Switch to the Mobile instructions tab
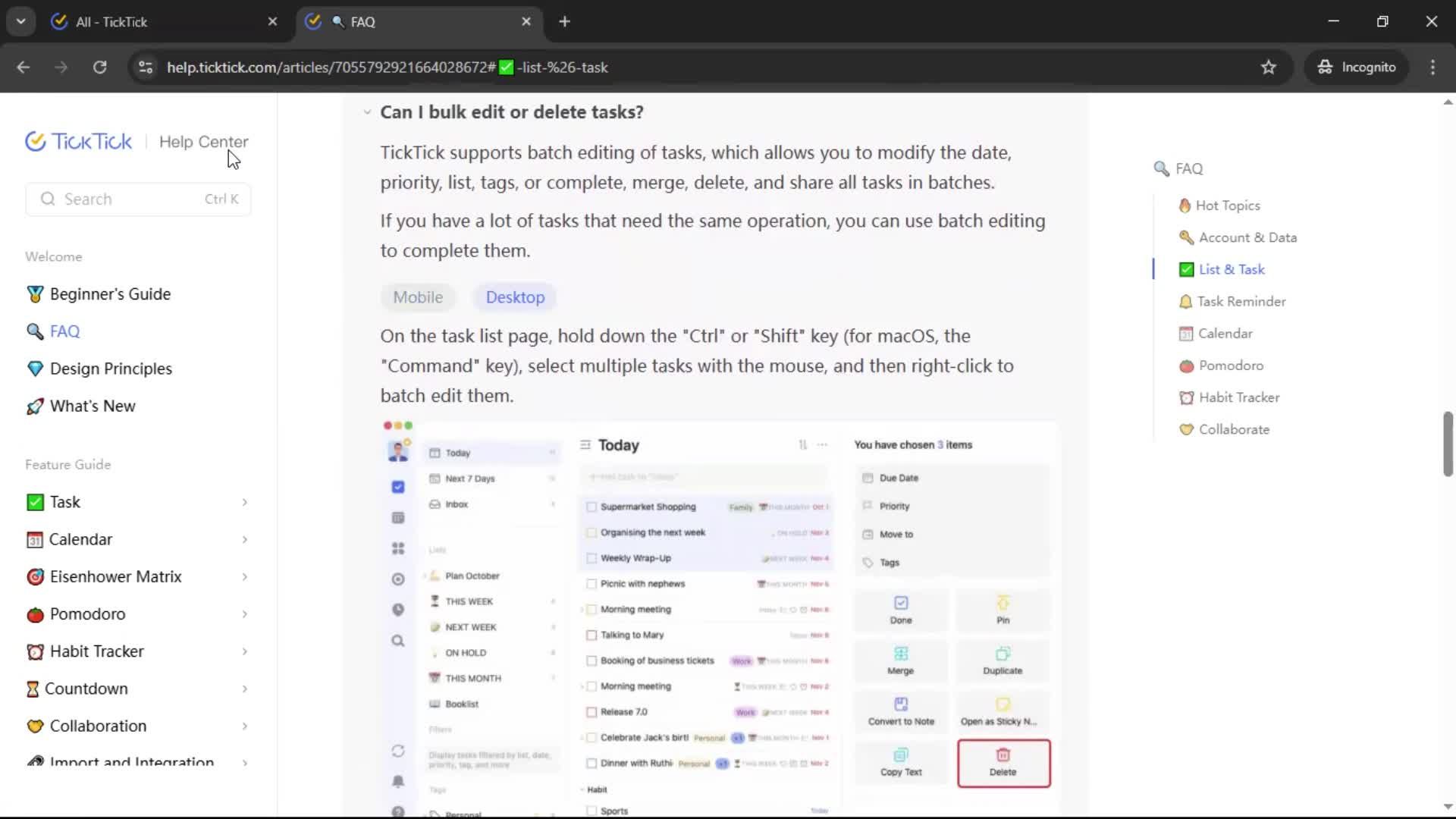 tap(417, 297)
